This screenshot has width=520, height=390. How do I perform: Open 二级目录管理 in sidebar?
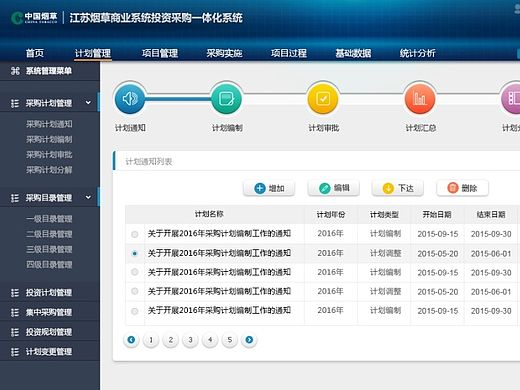(x=49, y=234)
